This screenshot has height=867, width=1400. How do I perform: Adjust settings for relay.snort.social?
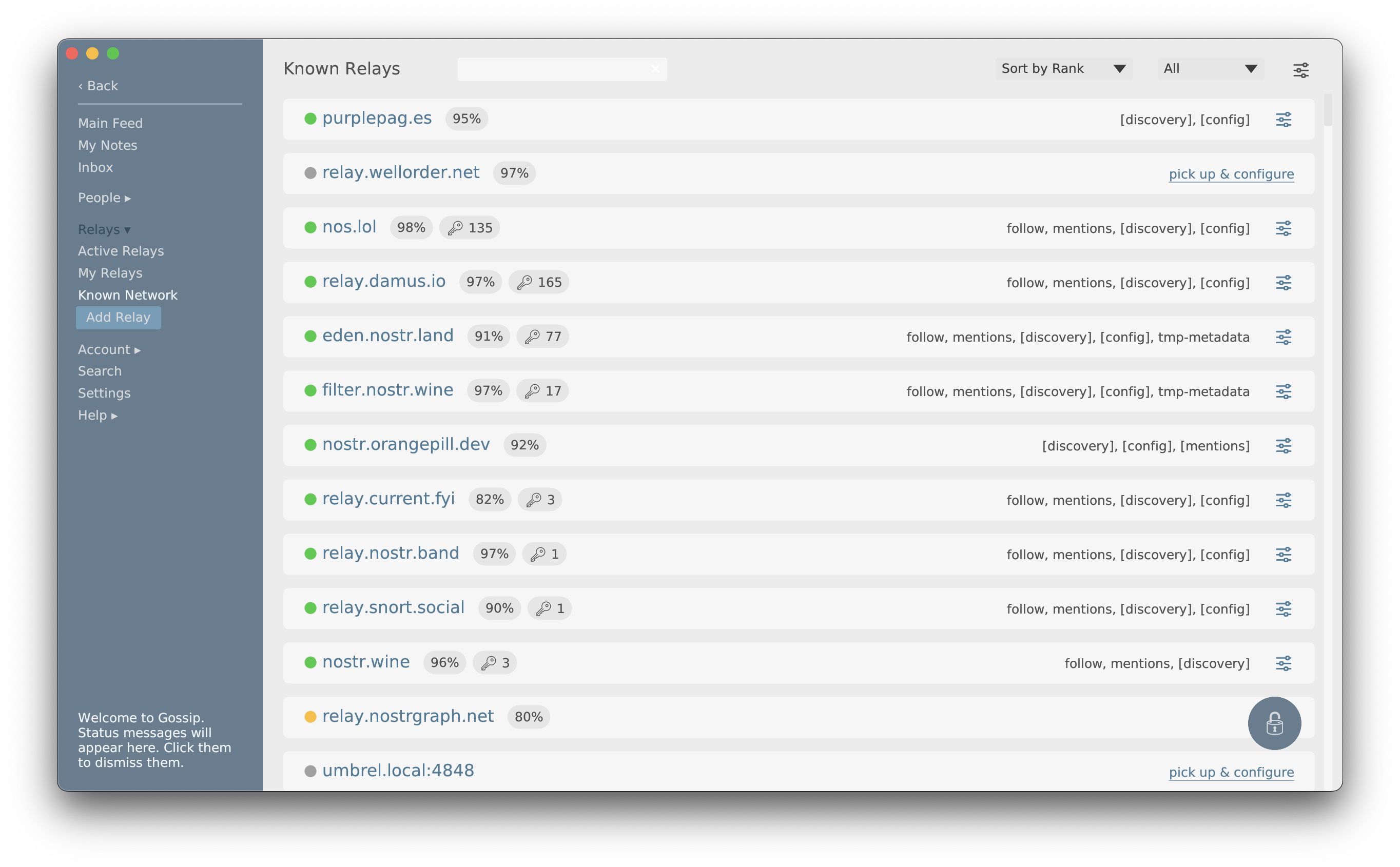click(1284, 608)
